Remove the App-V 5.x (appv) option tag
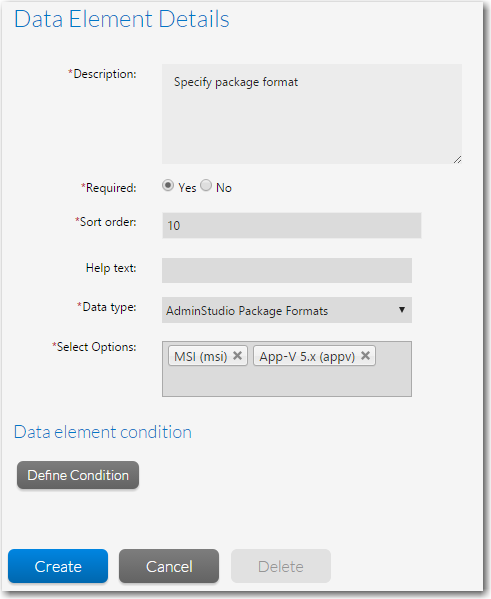The height and width of the screenshot is (599, 491). point(365,356)
